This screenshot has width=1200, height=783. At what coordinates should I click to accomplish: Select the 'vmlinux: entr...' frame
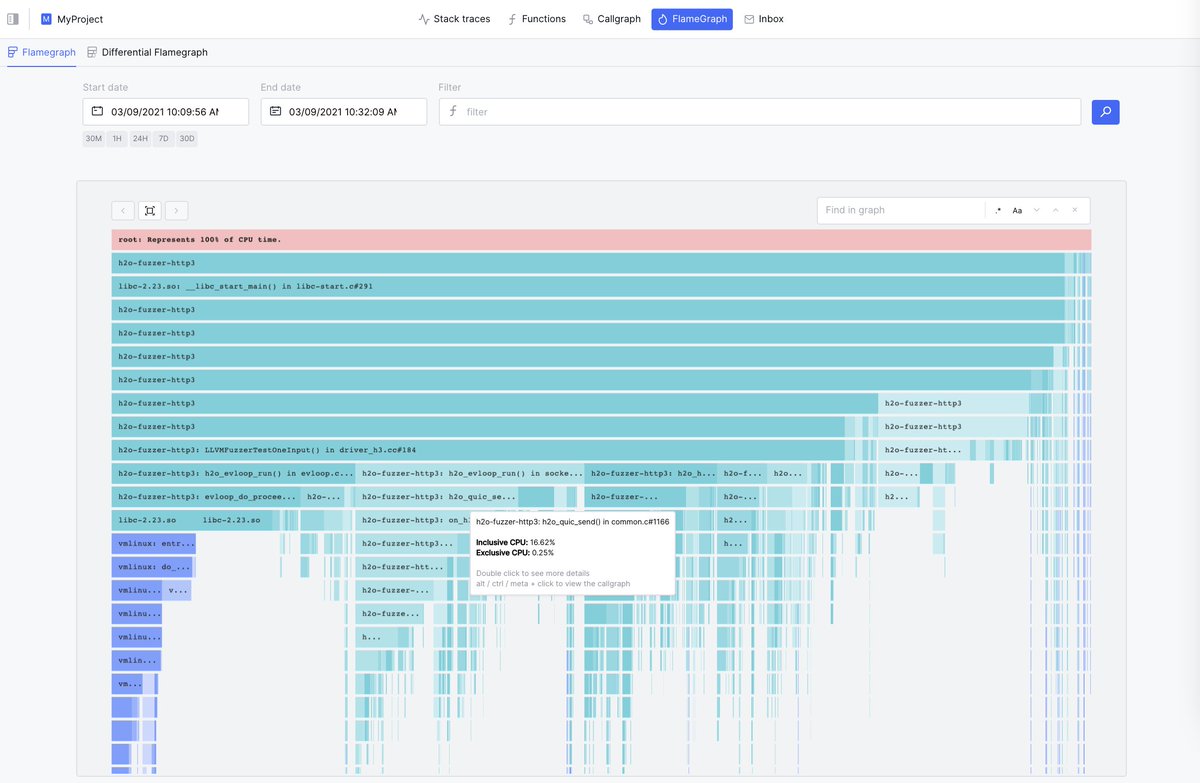point(154,543)
